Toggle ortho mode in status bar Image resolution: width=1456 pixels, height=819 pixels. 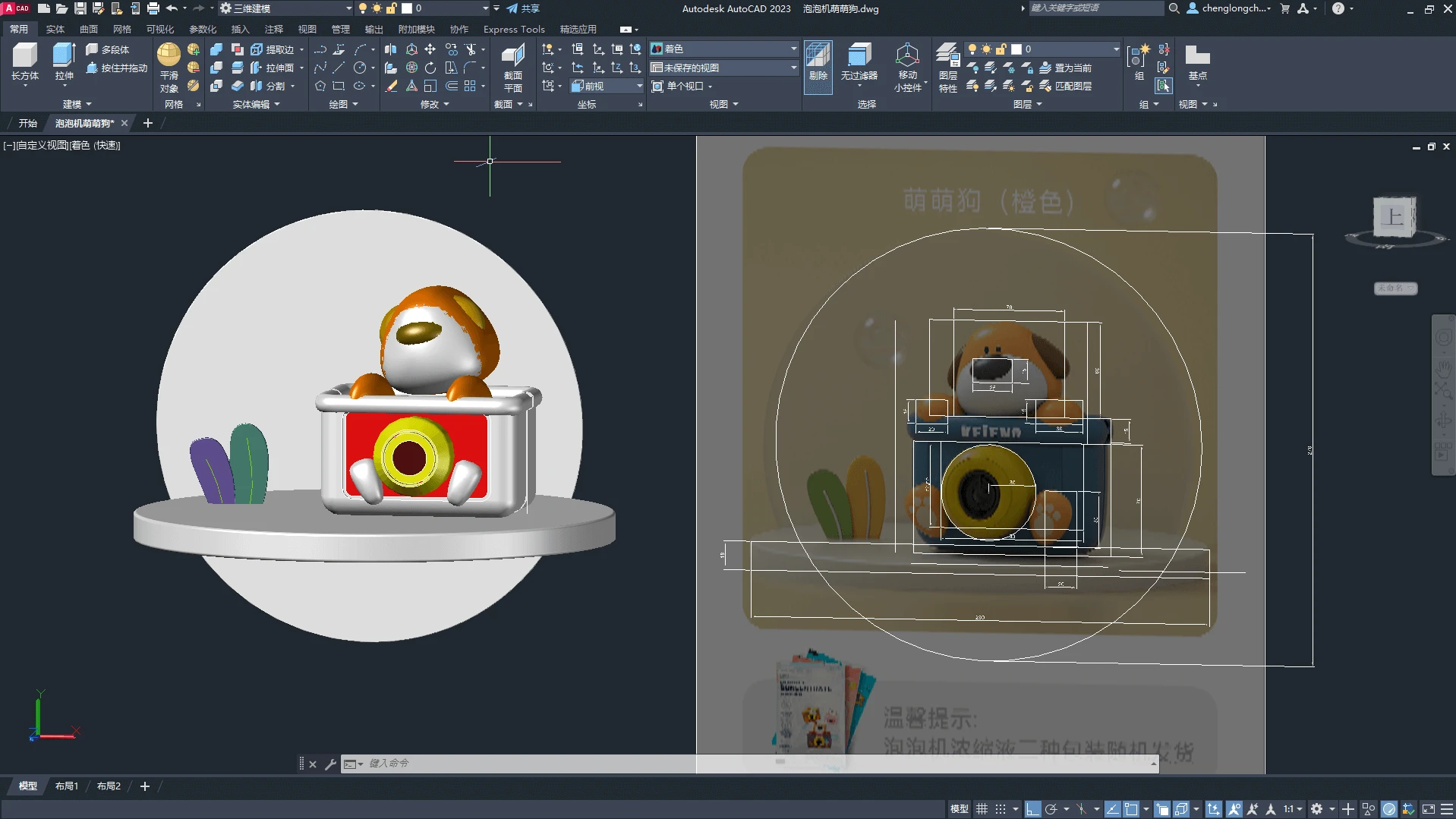point(1032,809)
